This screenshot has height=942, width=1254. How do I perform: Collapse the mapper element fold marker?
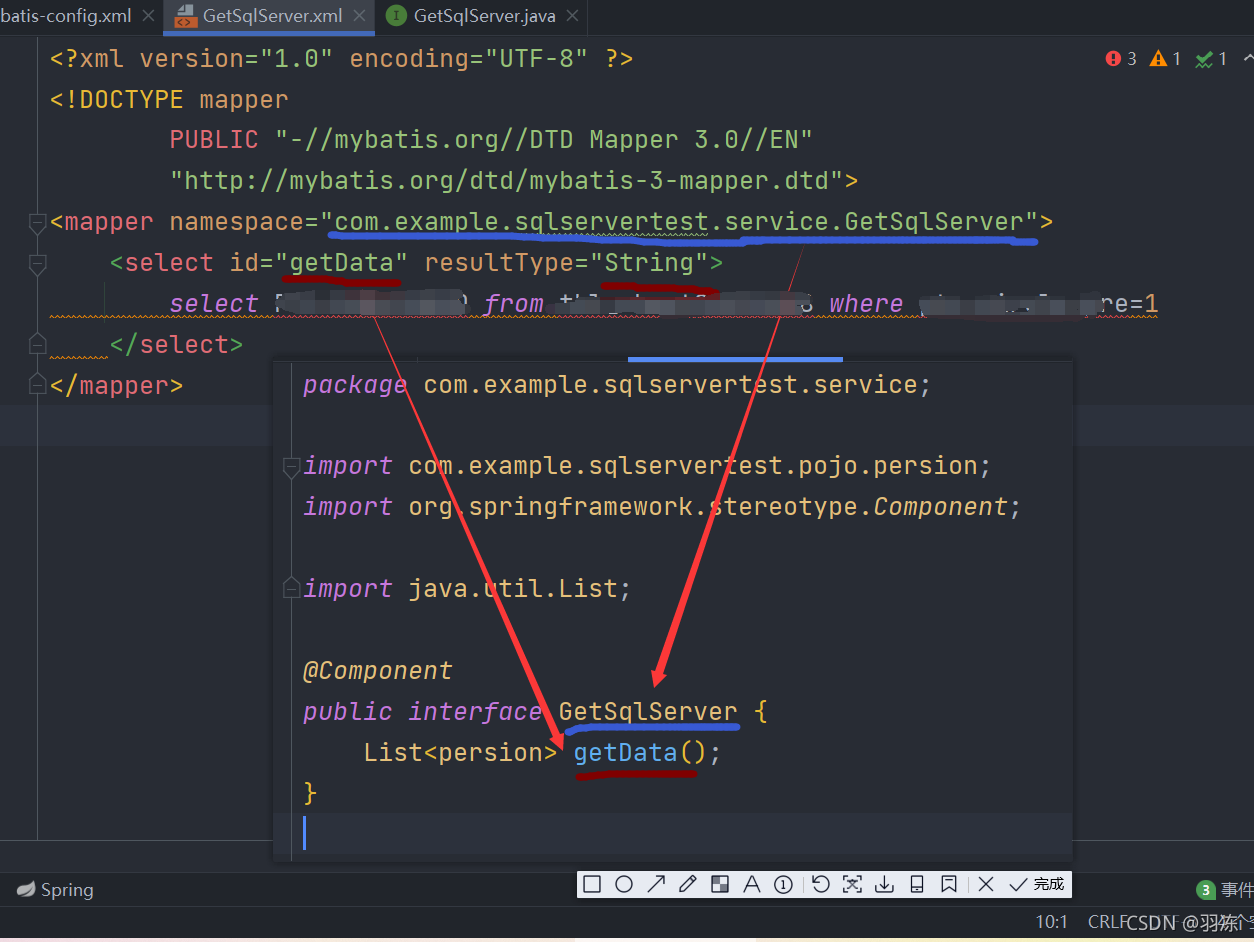pos(37,224)
